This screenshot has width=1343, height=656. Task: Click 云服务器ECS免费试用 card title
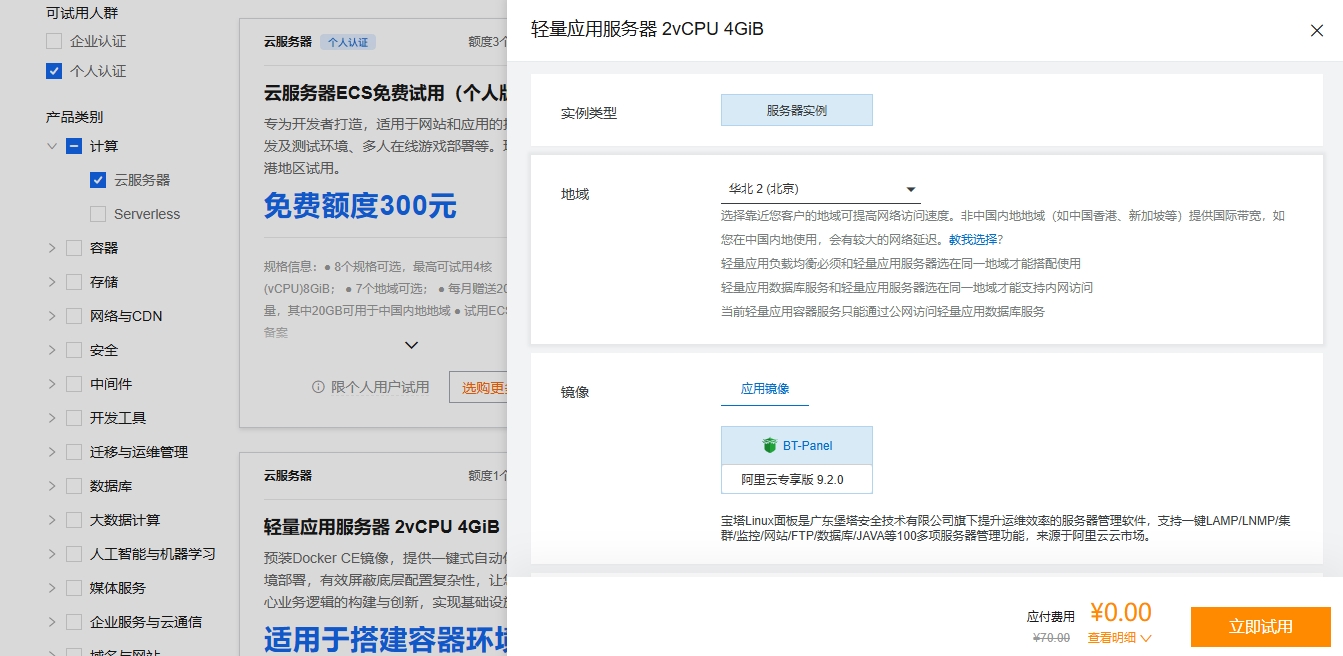(x=386, y=93)
